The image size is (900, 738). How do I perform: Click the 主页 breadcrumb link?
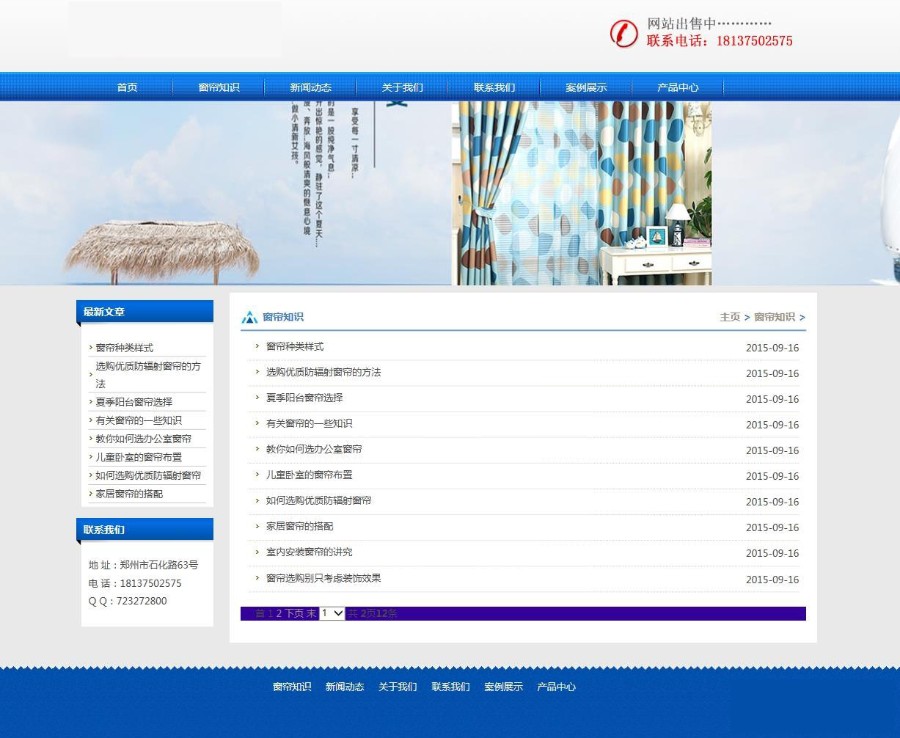pos(730,317)
